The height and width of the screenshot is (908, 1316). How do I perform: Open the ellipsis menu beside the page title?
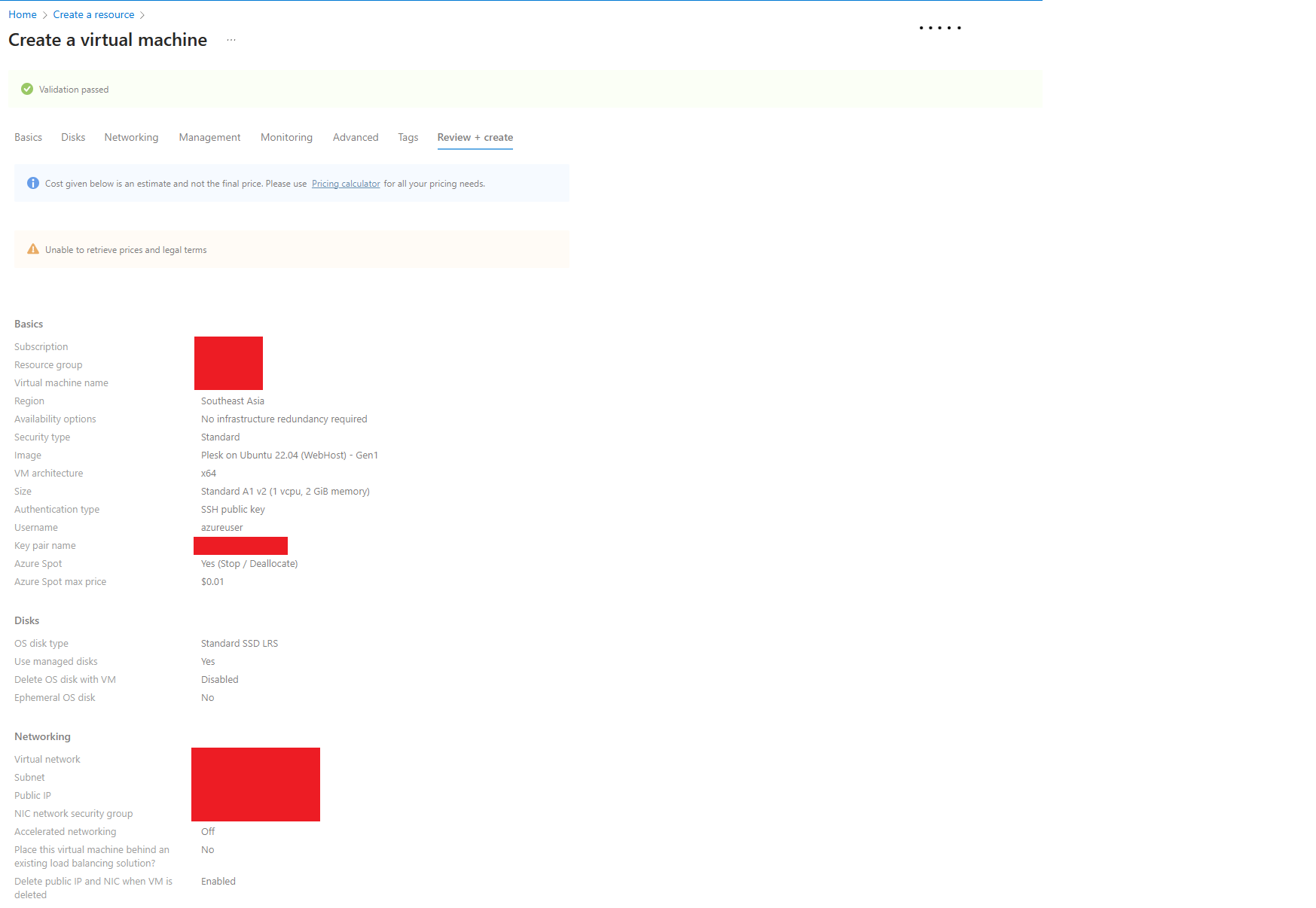(x=231, y=39)
